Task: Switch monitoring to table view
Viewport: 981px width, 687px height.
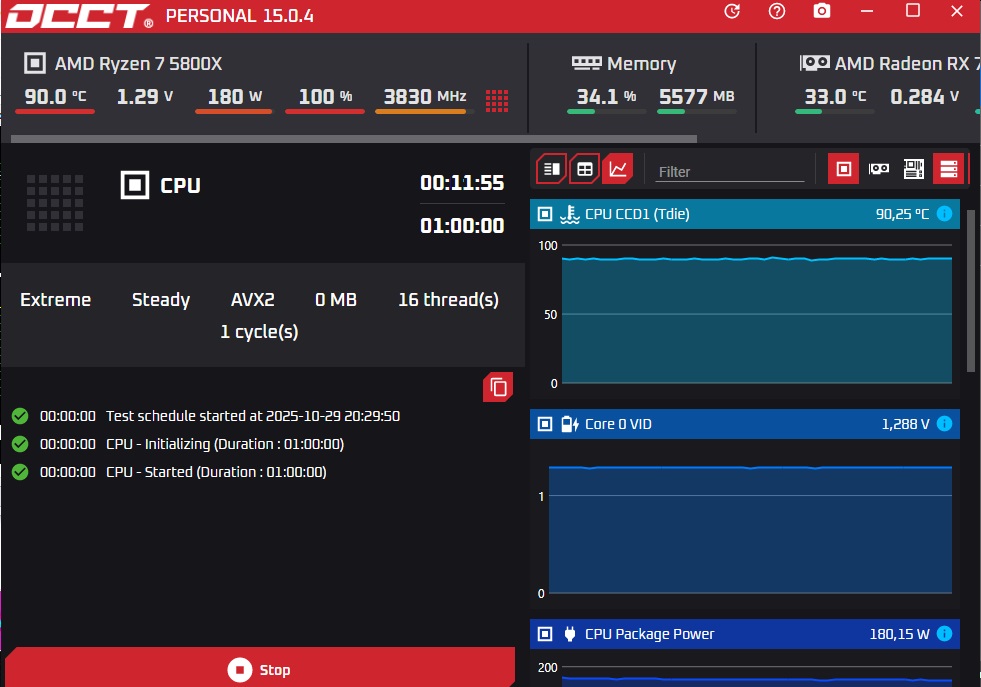Action: pyautogui.click(x=585, y=169)
